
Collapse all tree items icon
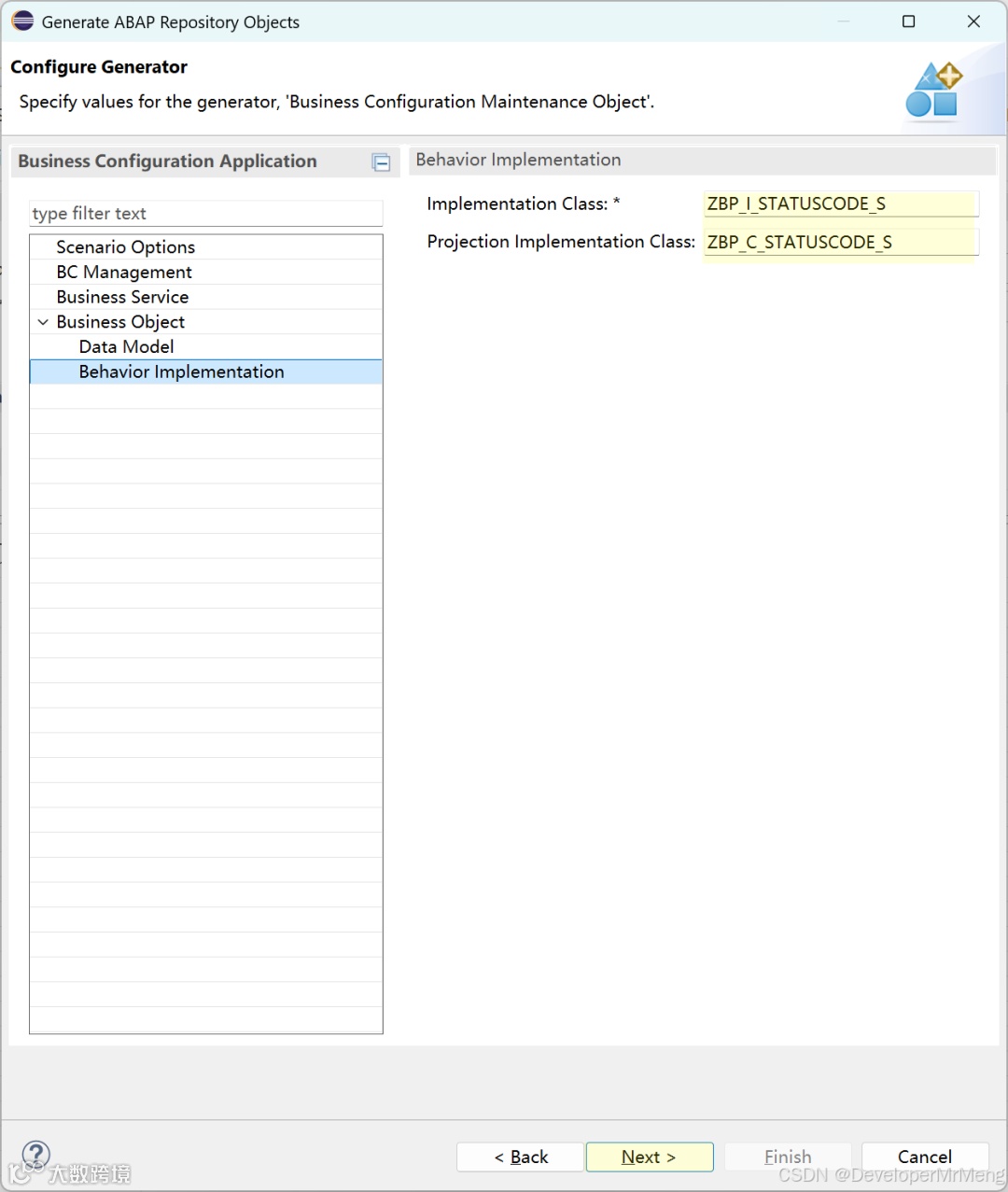pyautogui.click(x=381, y=162)
